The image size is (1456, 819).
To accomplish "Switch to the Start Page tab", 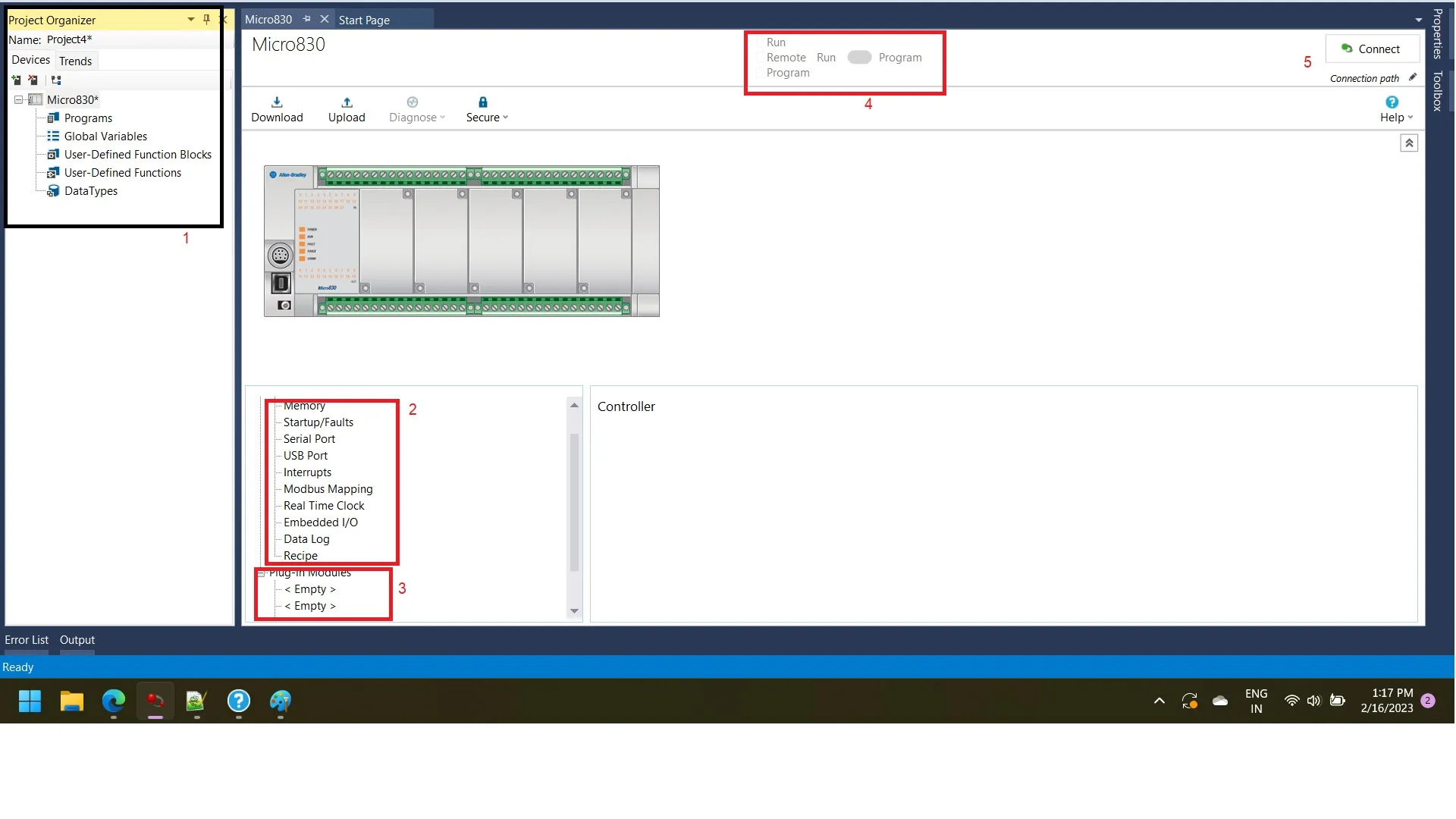I will click(364, 20).
